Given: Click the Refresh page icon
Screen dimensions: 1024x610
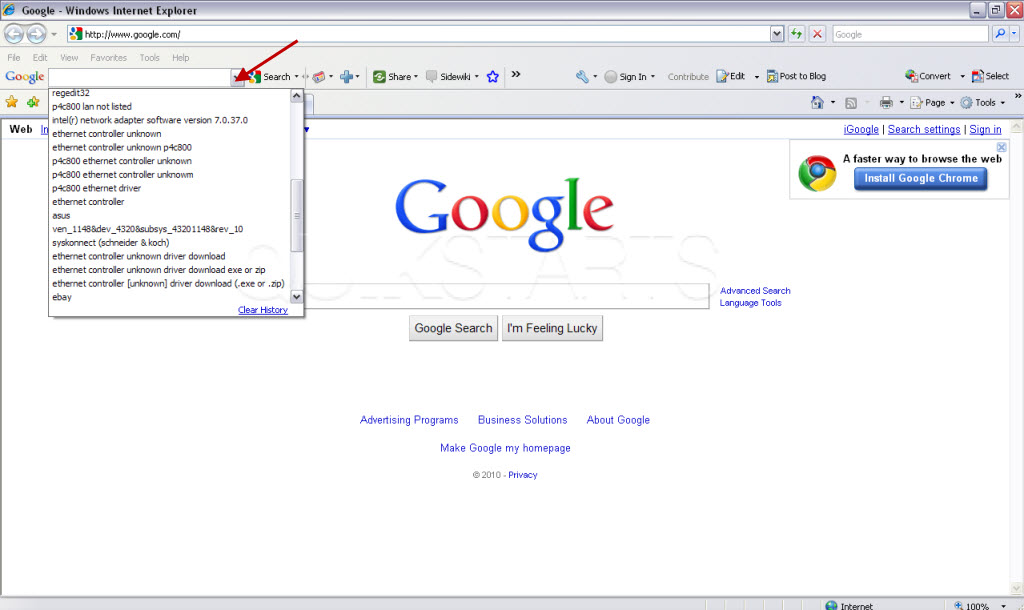Looking at the screenshot, I should 796,34.
